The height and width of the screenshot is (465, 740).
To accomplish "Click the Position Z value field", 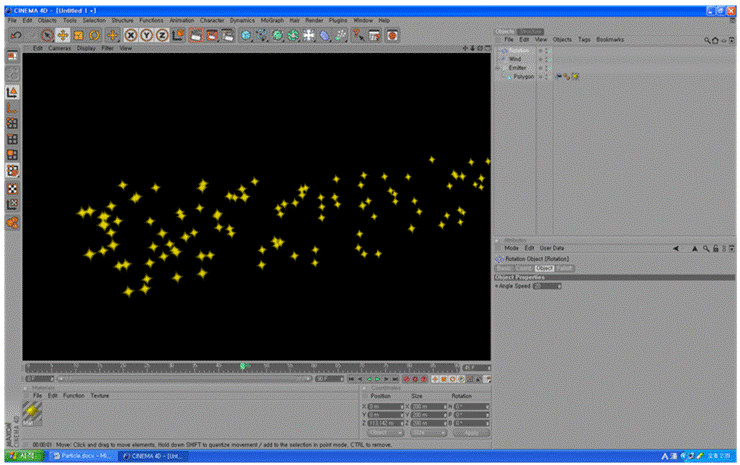I will click(385, 423).
